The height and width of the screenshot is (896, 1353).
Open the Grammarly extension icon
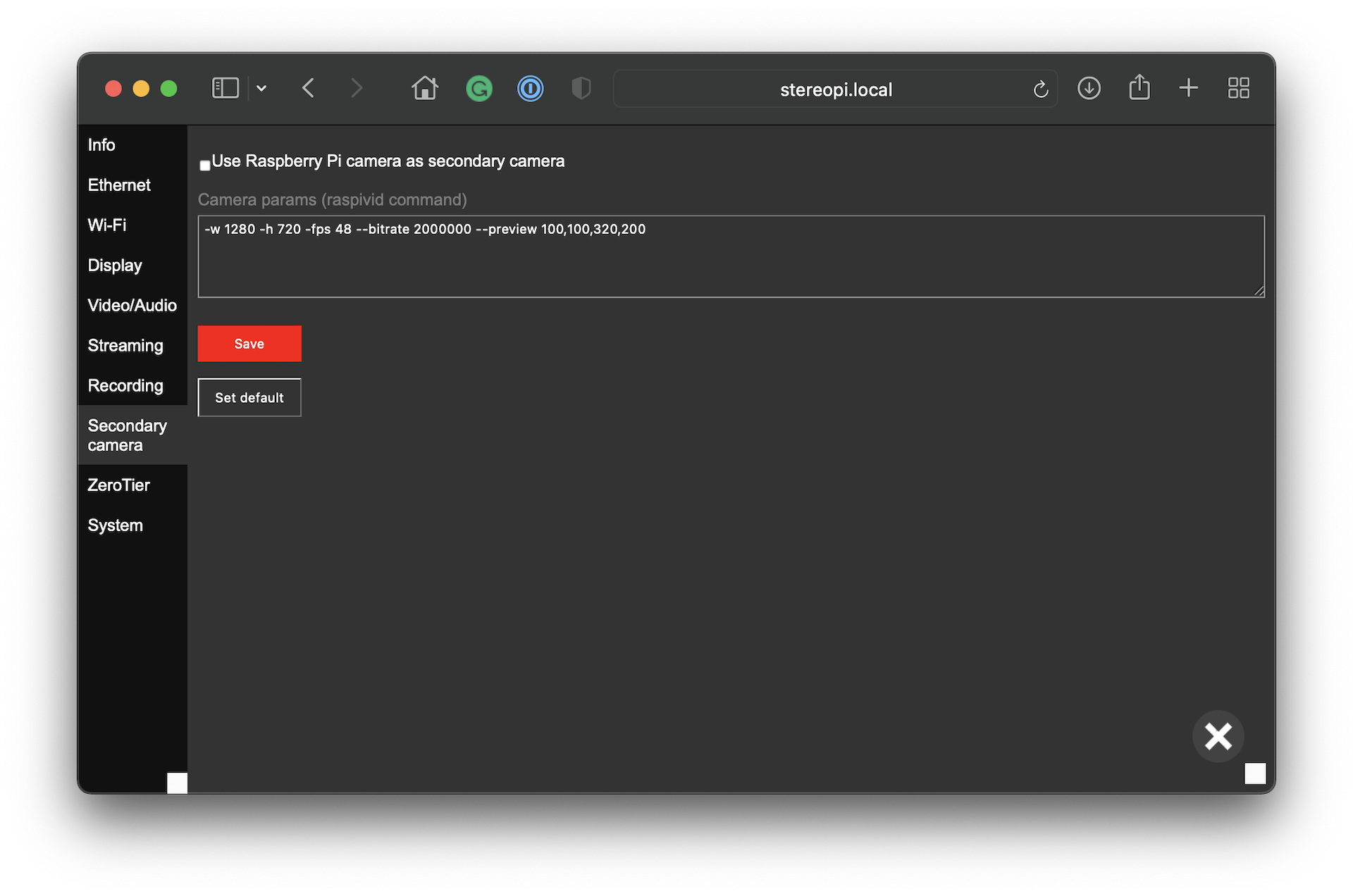[x=479, y=89]
